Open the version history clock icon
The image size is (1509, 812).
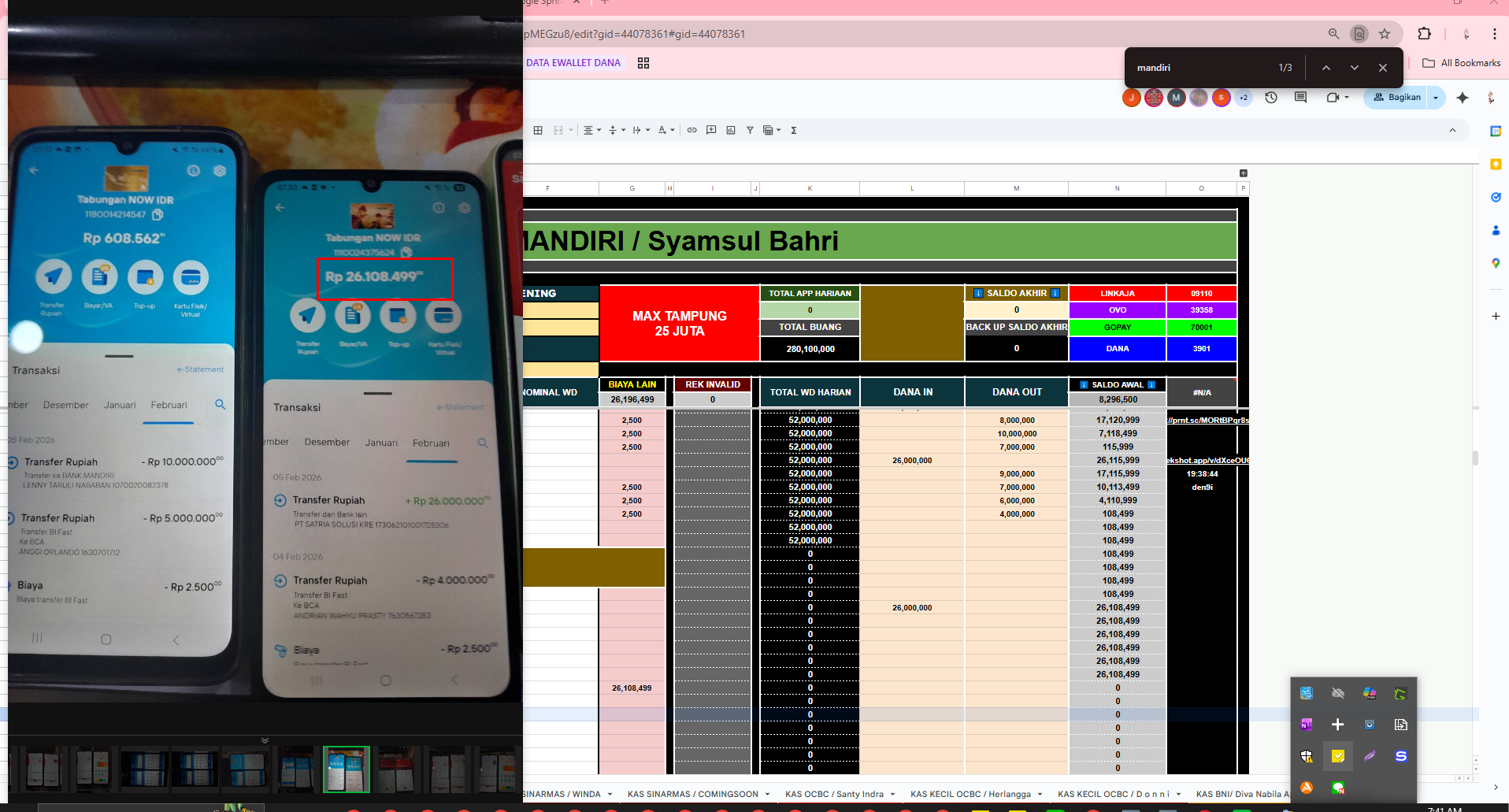[1271, 98]
